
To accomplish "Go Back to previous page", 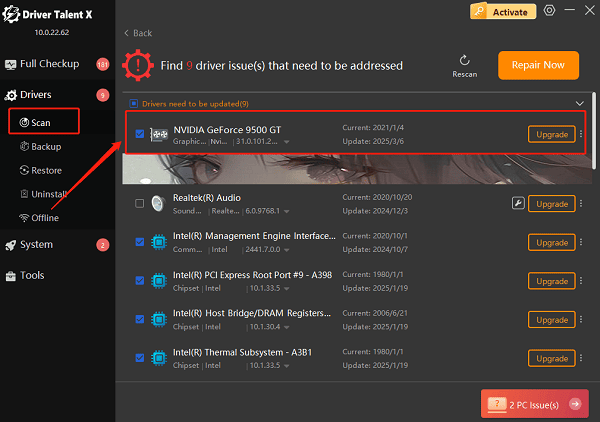I will (138, 33).
